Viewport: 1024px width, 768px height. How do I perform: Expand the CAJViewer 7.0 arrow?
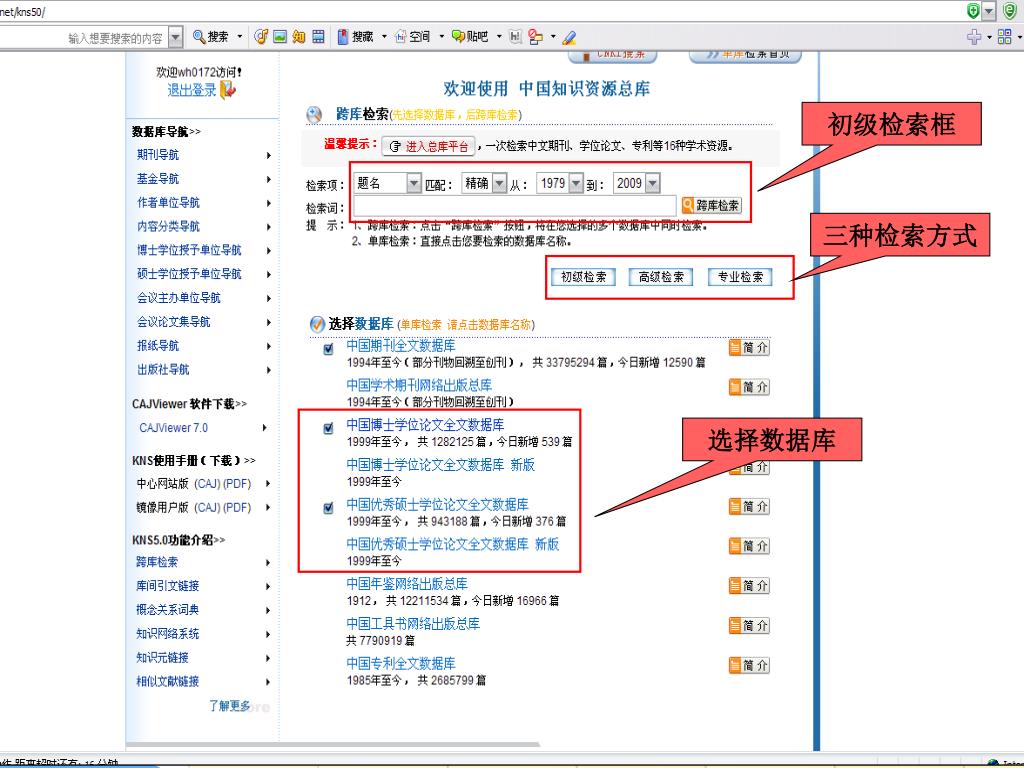(x=264, y=428)
